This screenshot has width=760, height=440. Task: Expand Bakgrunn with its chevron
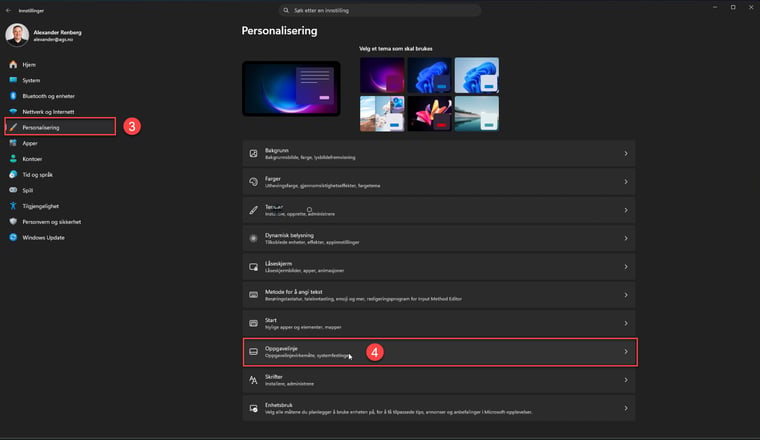coord(626,154)
